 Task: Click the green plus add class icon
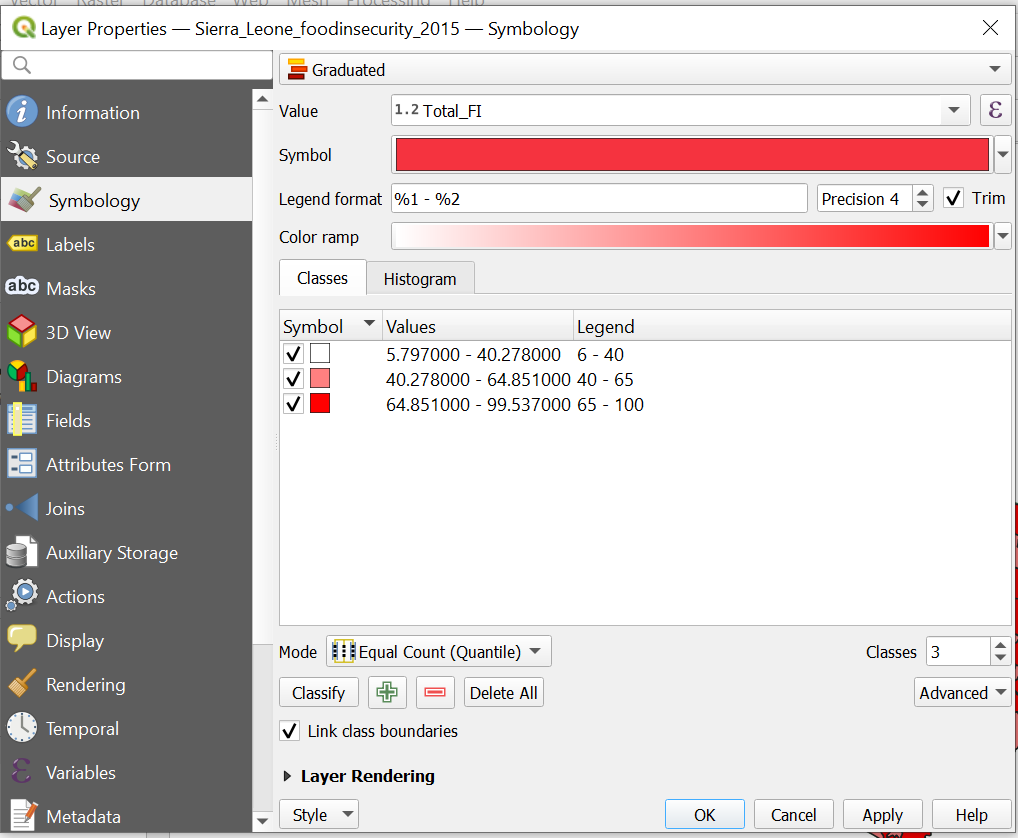387,693
